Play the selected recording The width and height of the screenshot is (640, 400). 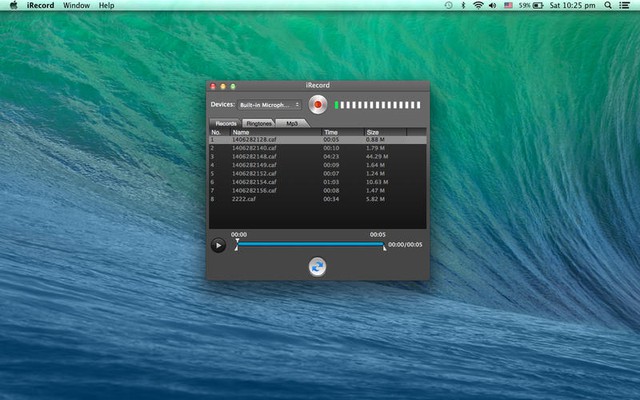point(218,245)
